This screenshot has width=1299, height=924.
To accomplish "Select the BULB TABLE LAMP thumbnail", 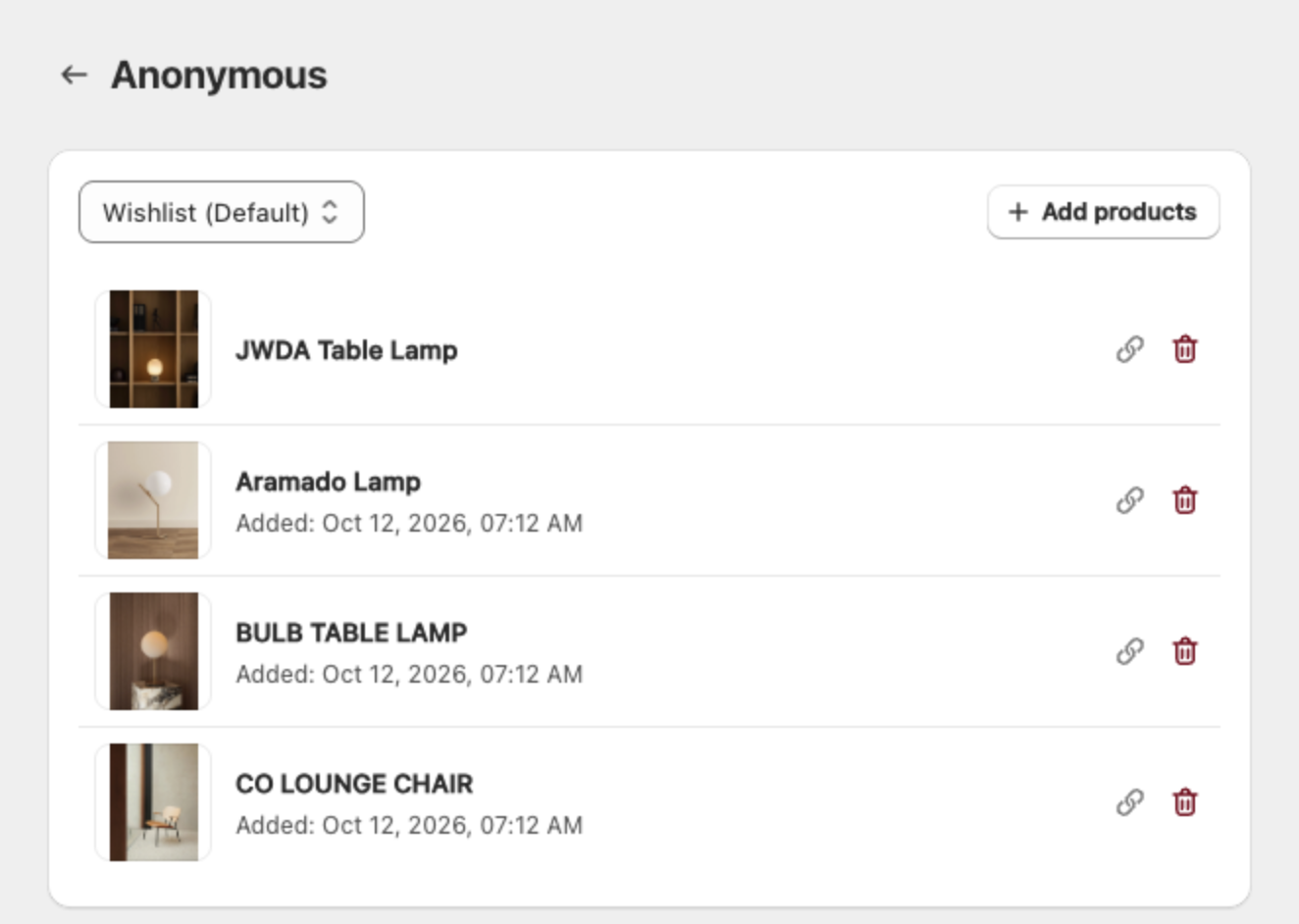I will (x=153, y=651).
